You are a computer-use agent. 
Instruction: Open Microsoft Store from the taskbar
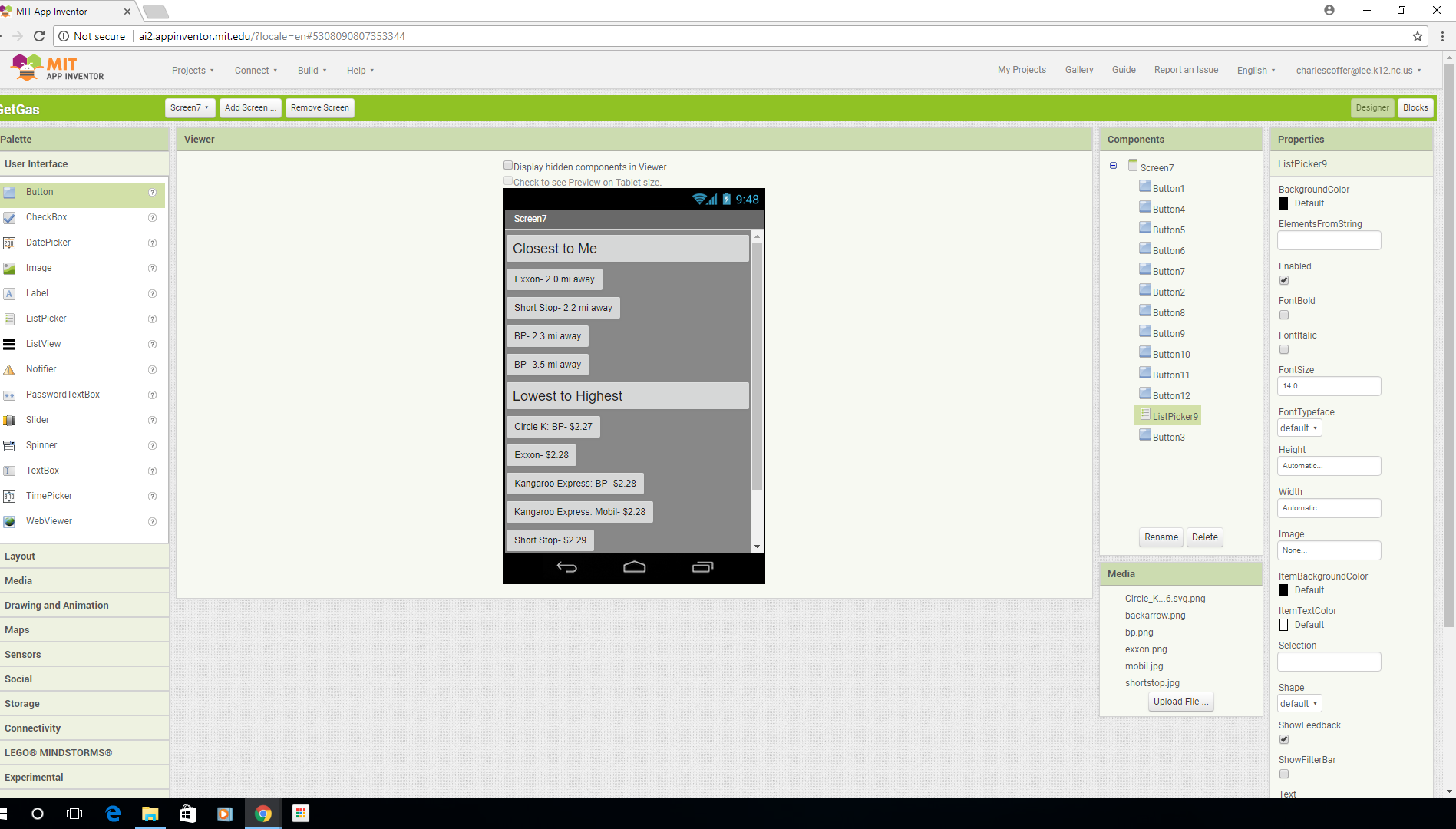pos(187,814)
